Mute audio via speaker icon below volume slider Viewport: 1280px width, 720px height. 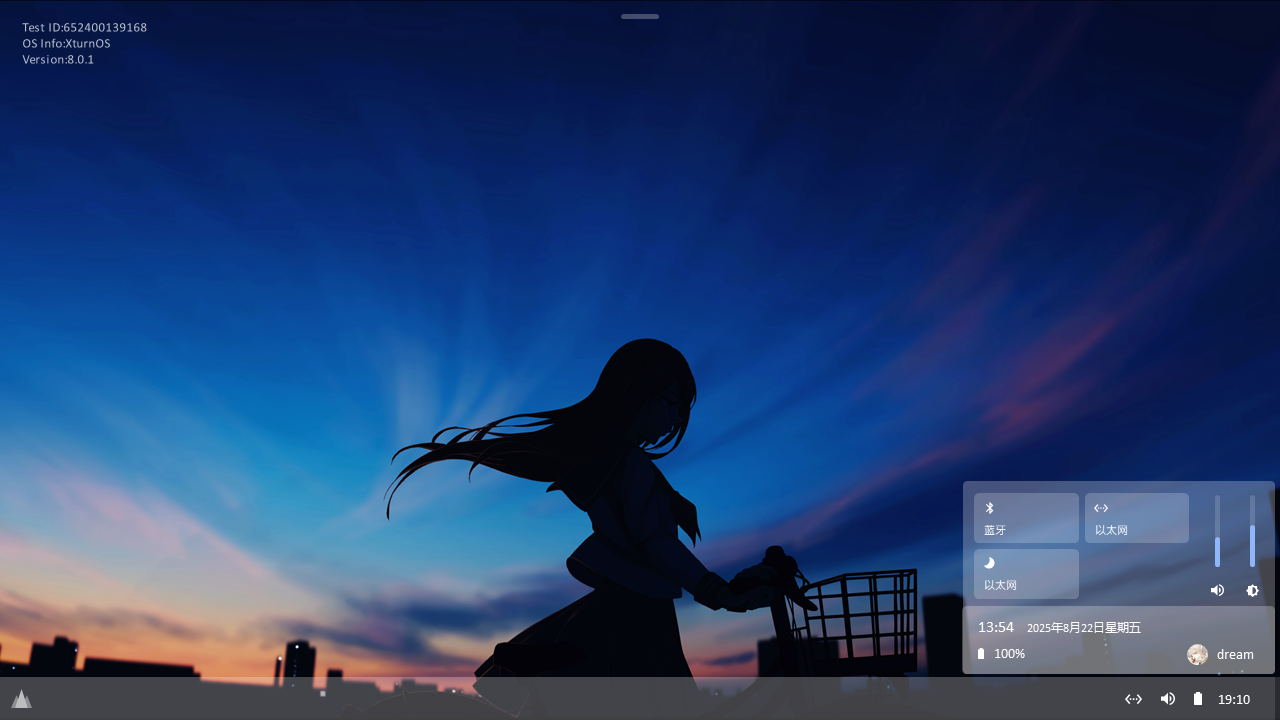point(1217,590)
